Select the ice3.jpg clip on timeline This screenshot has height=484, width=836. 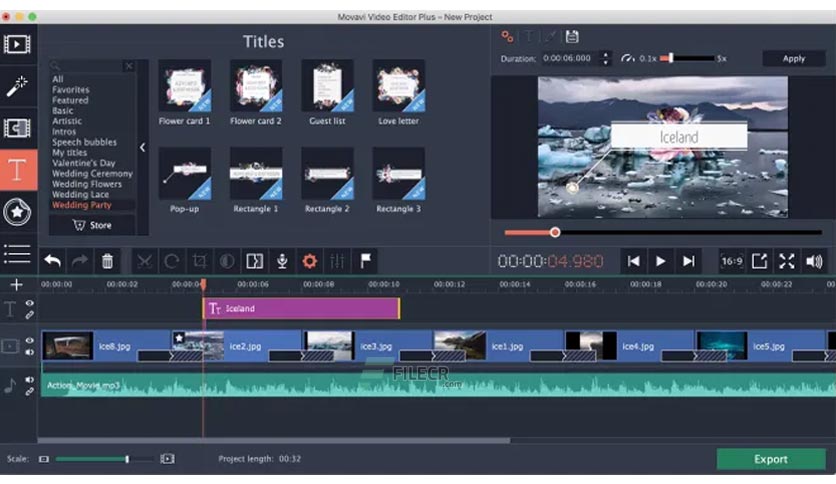coord(368,346)
